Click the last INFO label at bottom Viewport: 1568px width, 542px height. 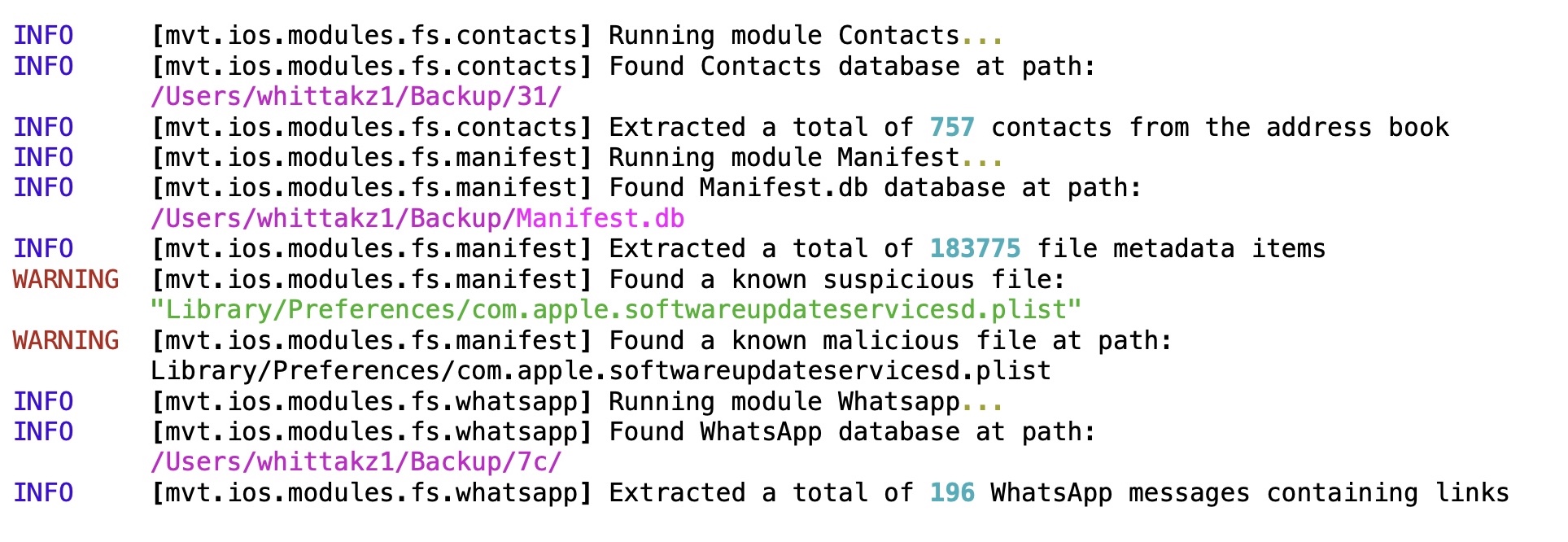43,493
